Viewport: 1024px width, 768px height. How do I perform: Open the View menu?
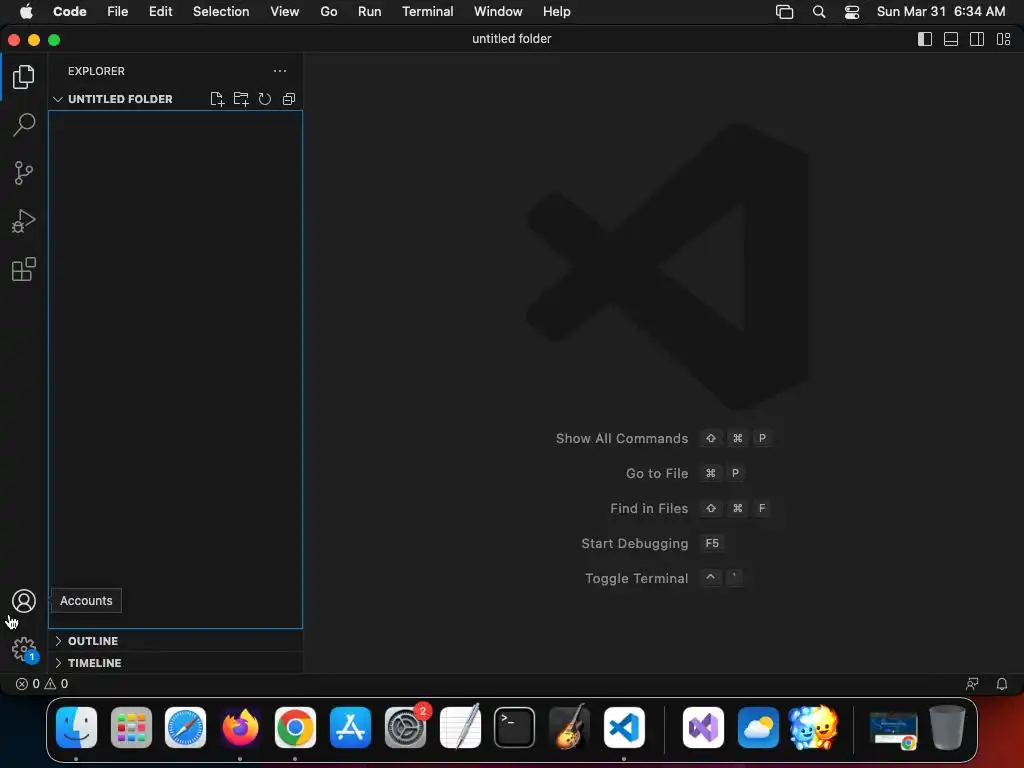click(285, 12)
